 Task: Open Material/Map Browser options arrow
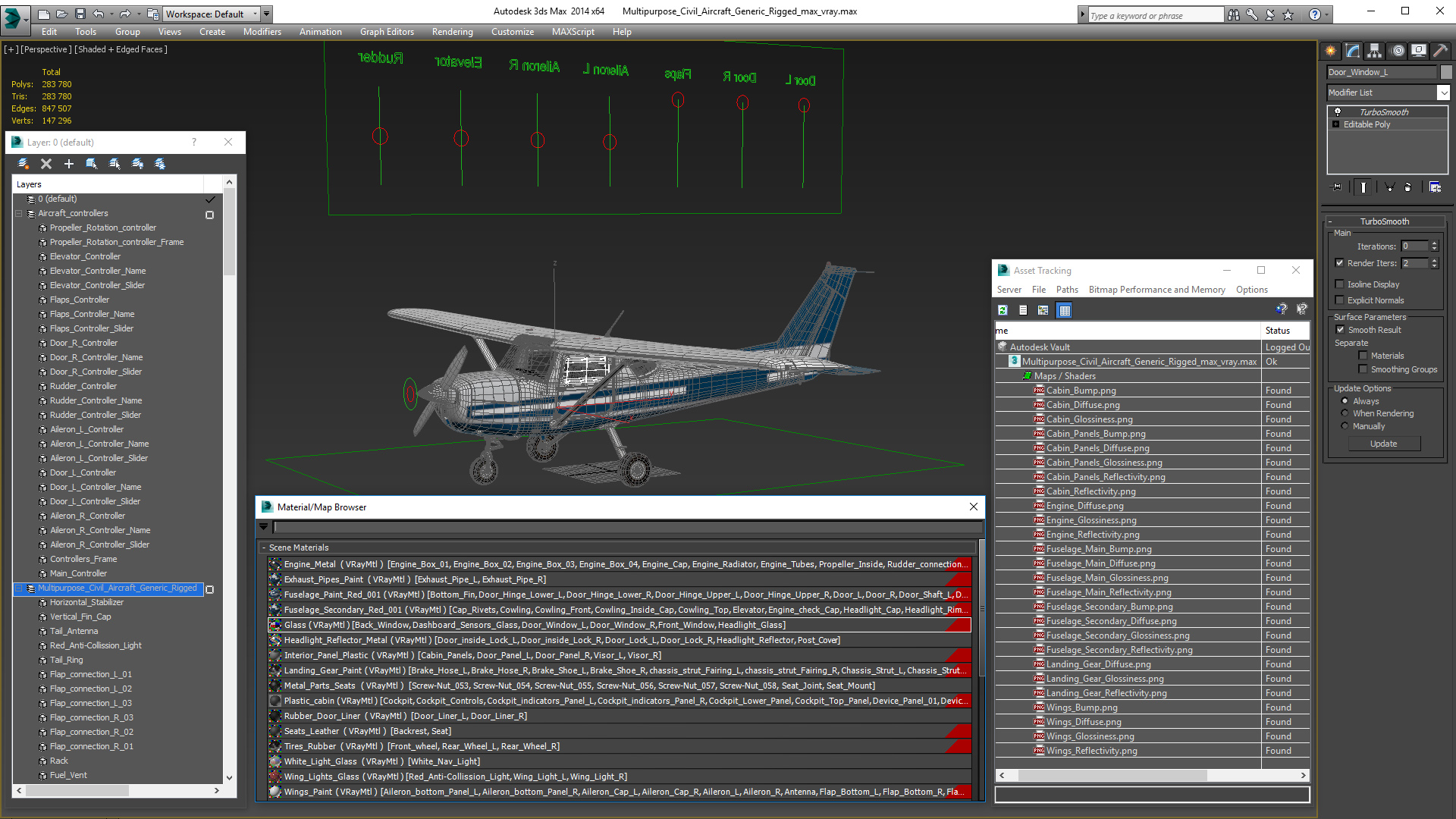pyautogui.click(x=264, y=526)
